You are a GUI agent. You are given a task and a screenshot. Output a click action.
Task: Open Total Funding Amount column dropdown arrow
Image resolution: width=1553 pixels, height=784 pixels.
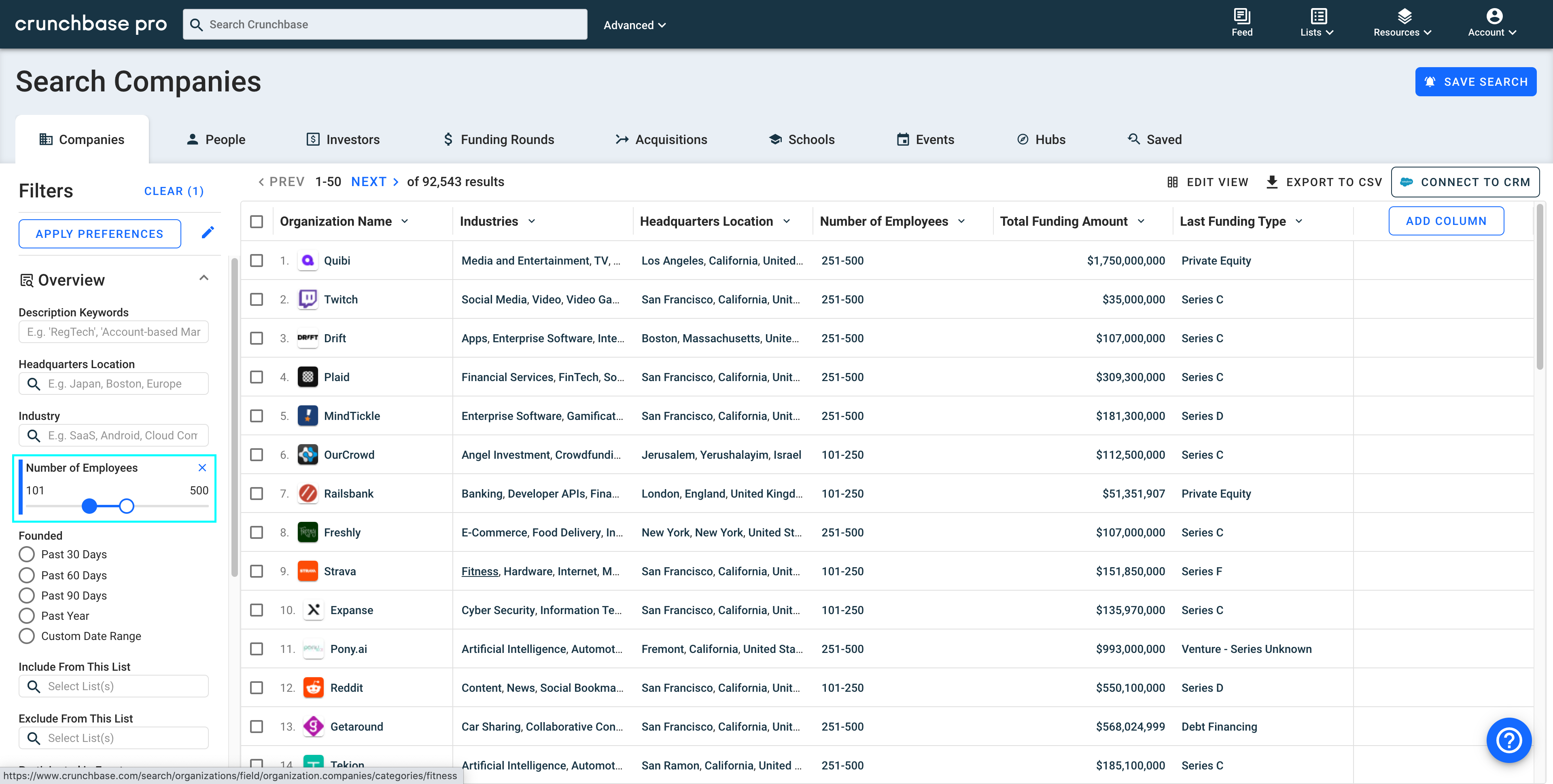point(1141,222)
